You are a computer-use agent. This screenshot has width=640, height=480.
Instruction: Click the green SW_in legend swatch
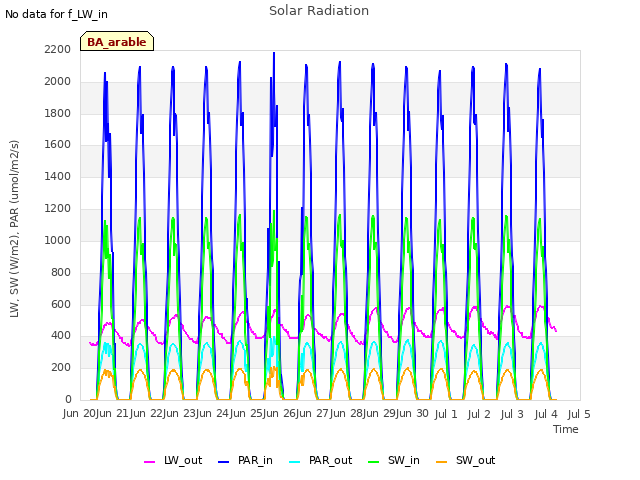pyautogui.click(x=373, y=462)
